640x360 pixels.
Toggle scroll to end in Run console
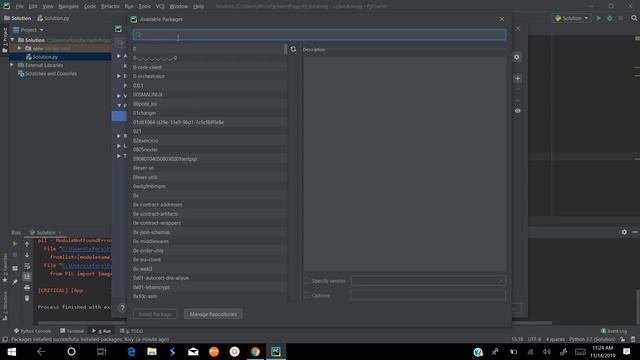tap(27, 277)
